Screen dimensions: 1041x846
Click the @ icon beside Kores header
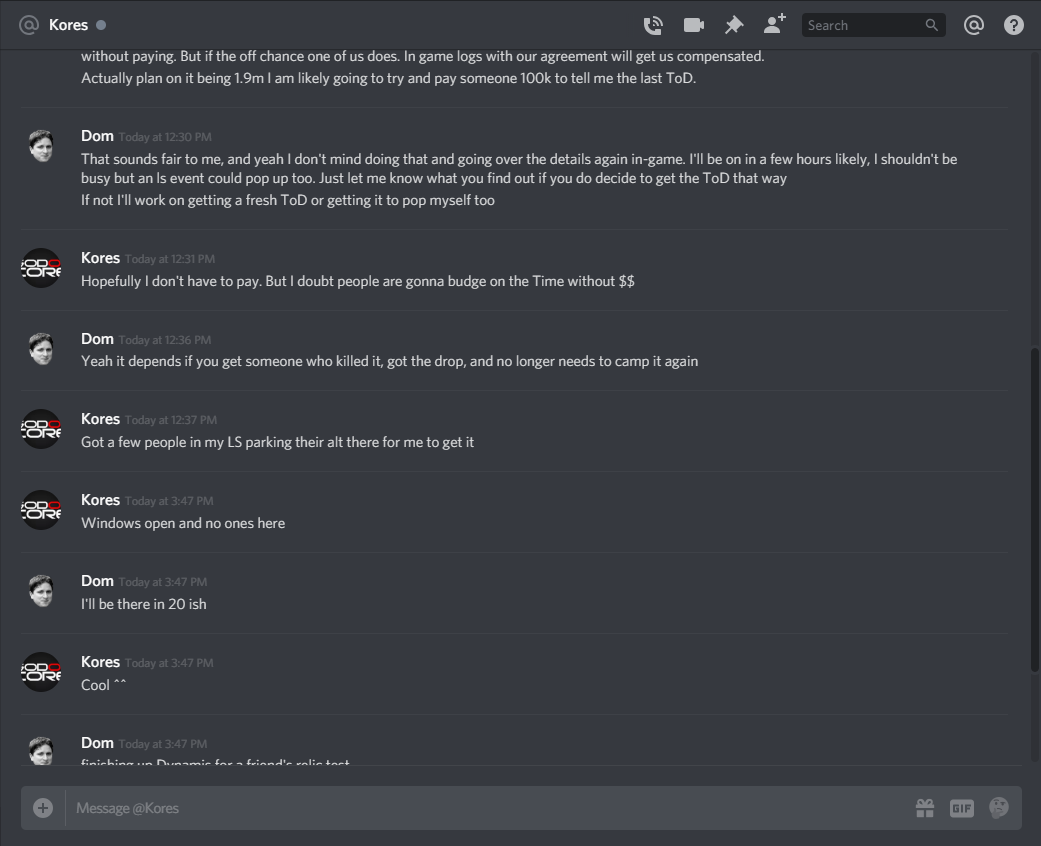coord(29,25)
